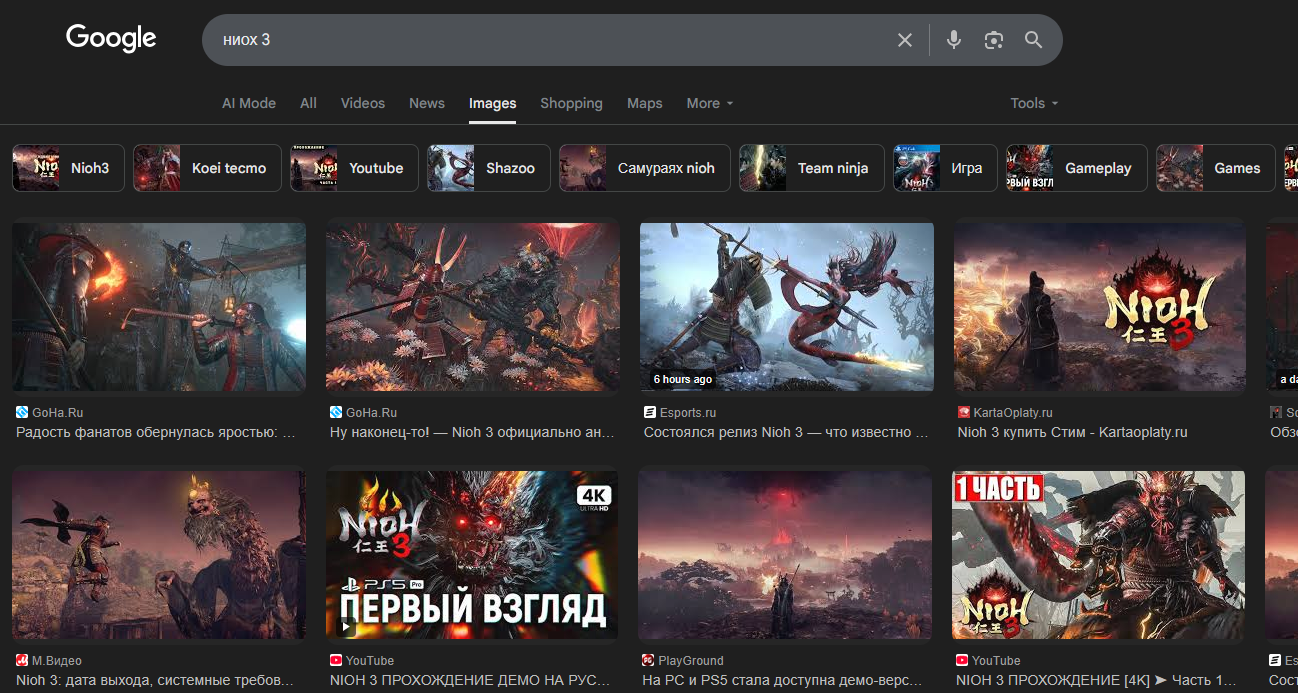Select the Самураях nioh filter chip
The width and height of the screenshot is (1298, 693).
pyautogui.click(x=645, y=168)
